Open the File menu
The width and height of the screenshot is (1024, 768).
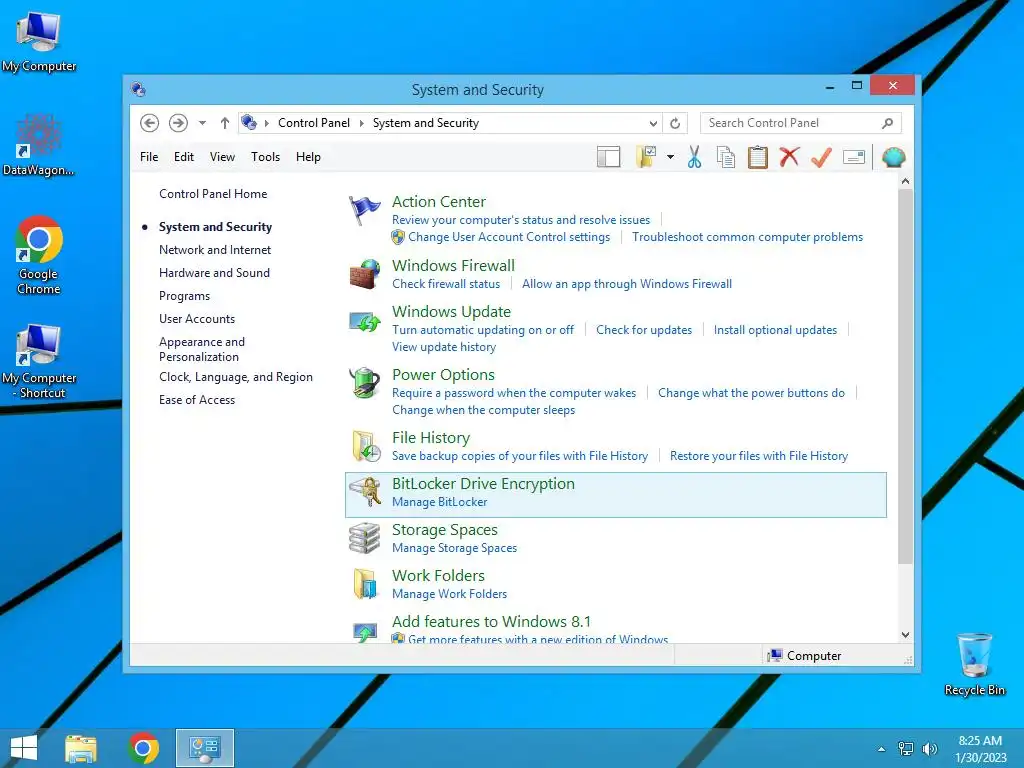(149, 157)
